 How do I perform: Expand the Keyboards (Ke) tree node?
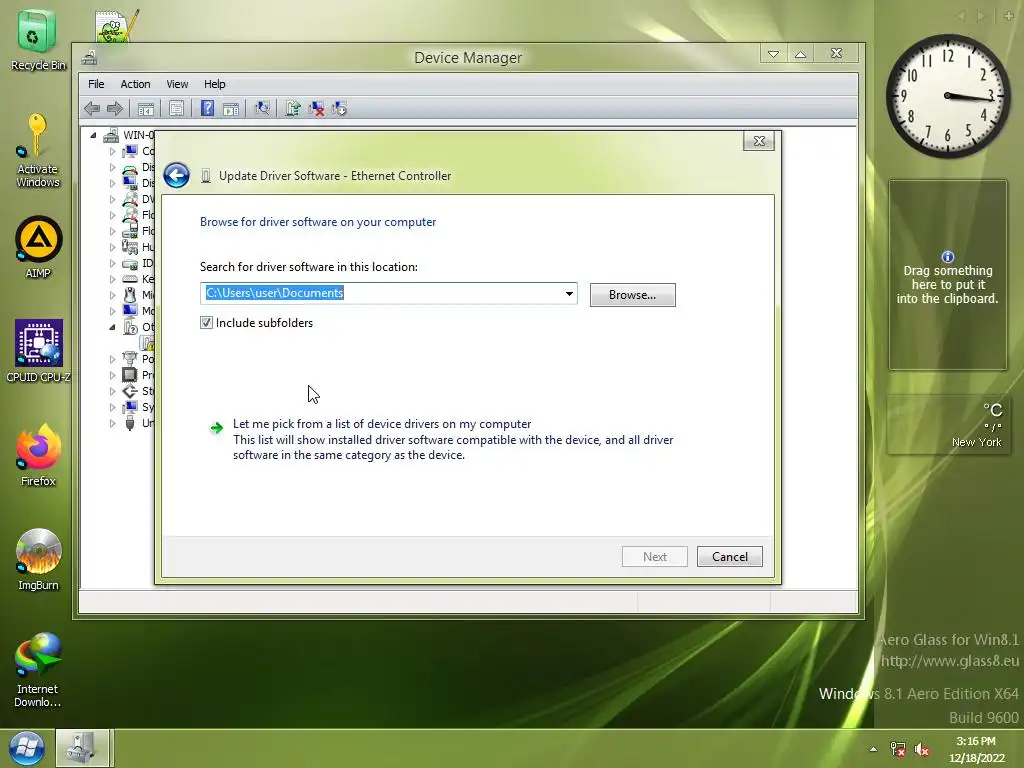tap(112, 279)
